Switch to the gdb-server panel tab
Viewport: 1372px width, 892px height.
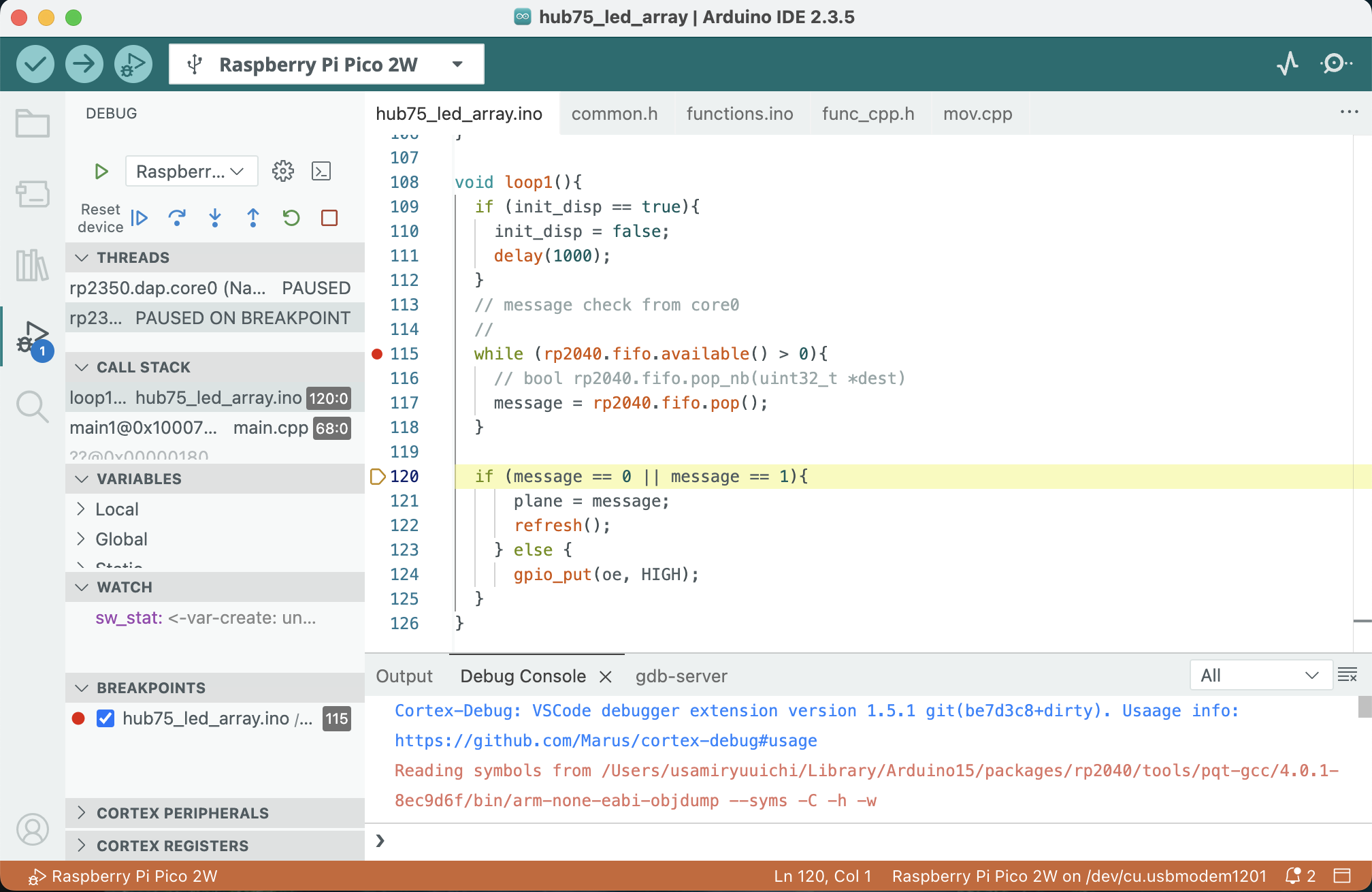point(681,676)
